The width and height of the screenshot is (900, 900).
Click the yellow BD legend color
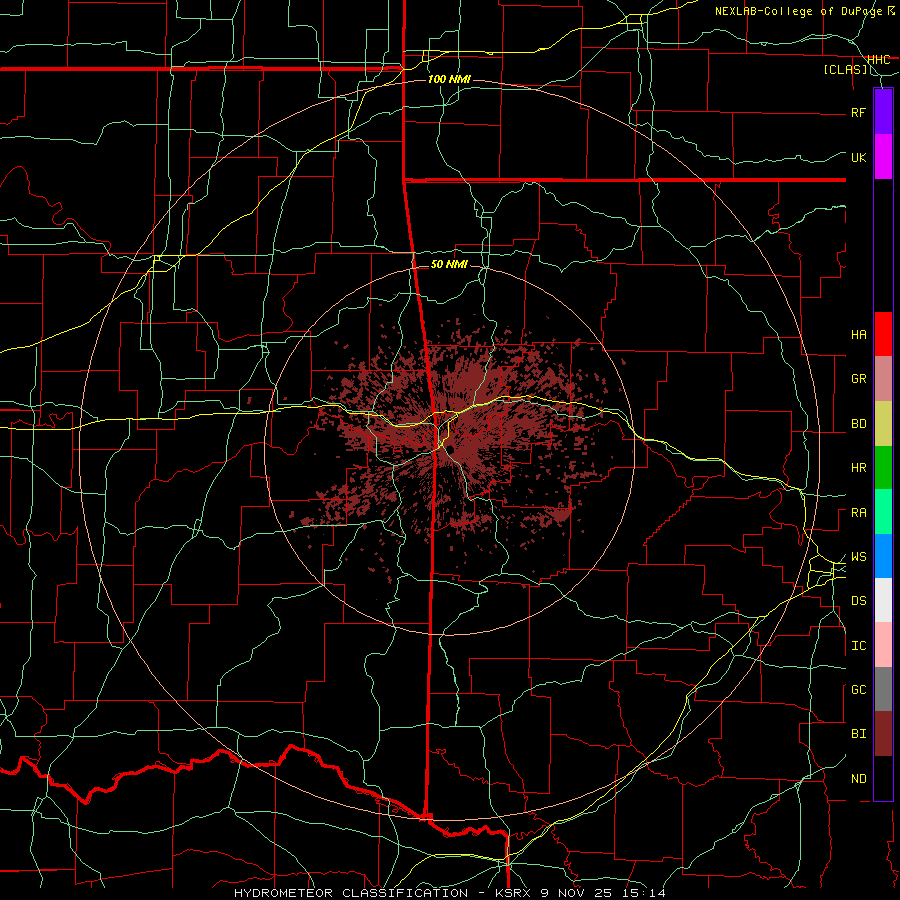coord(883,424)
